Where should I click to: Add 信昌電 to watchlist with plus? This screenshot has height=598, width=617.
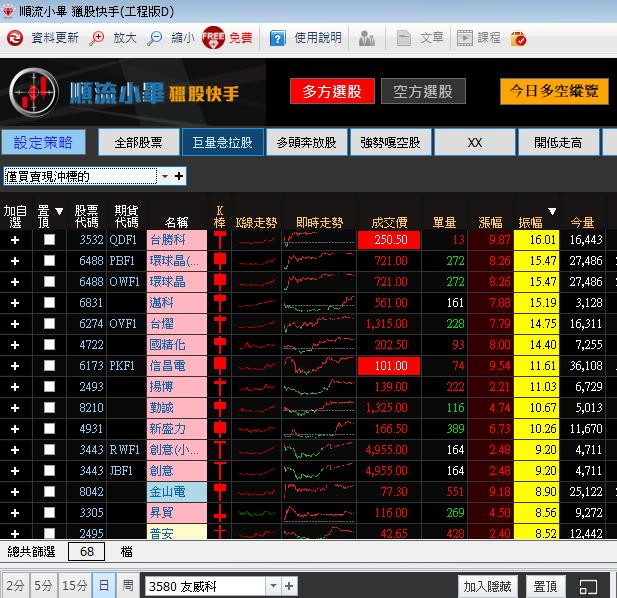15,366
